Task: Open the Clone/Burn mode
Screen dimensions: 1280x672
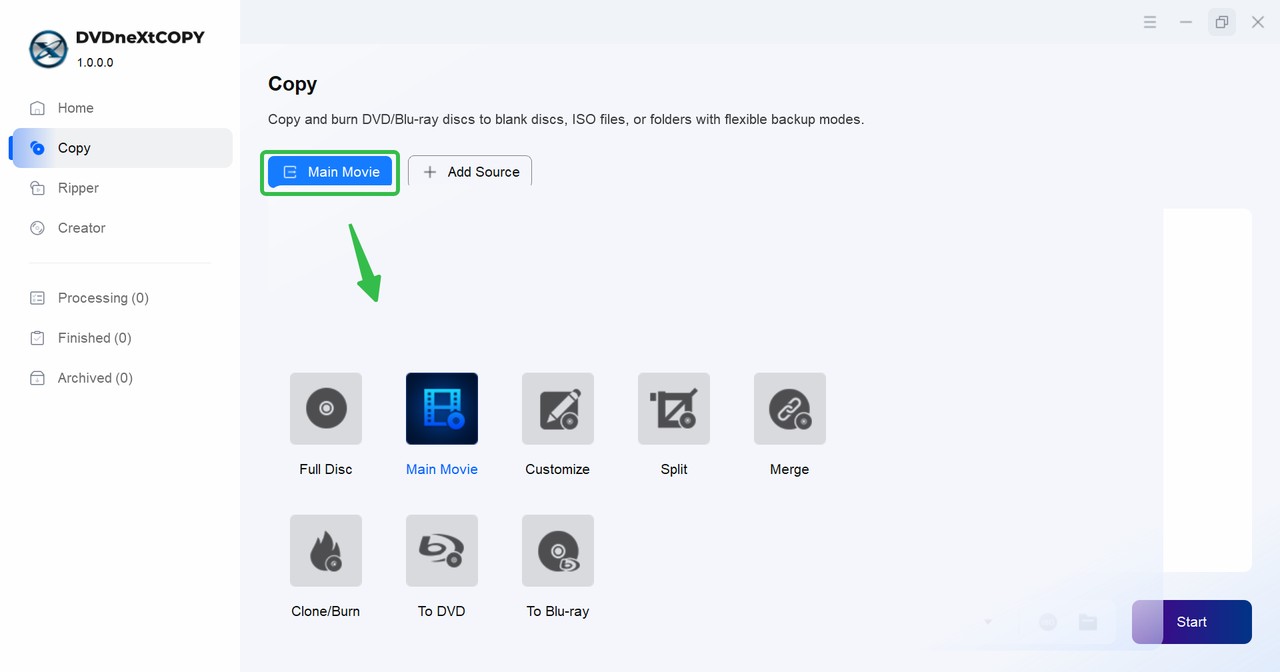Action: pos(326,551)
